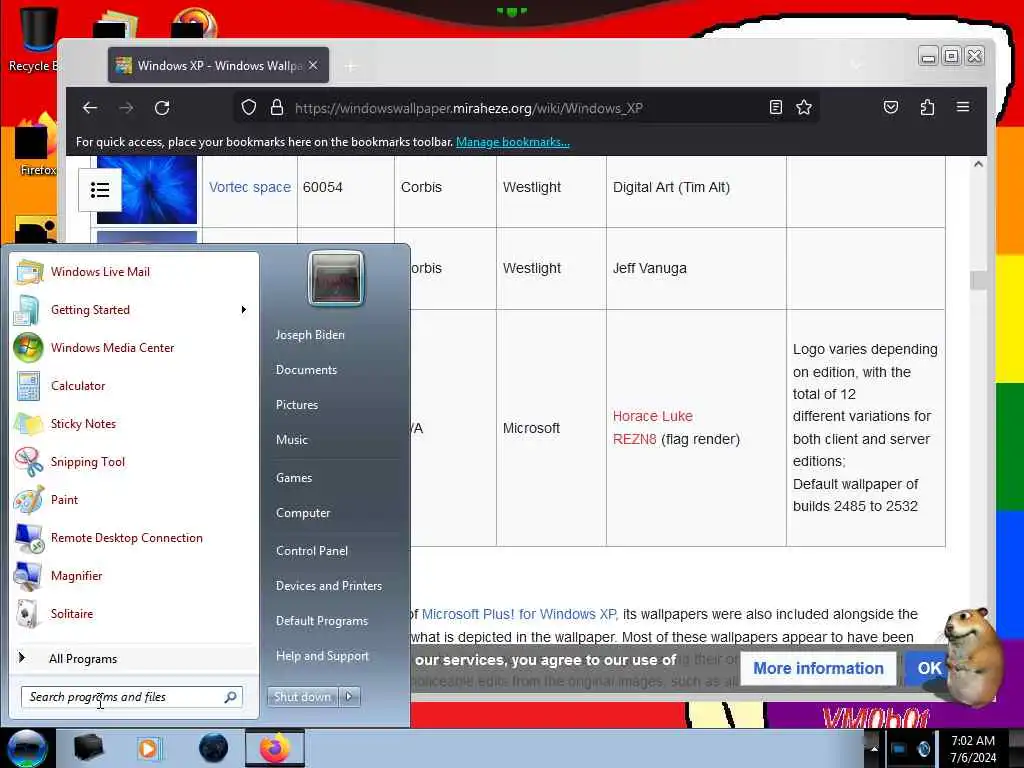
Task: Open REZN8 link
Action: (634, 440)
